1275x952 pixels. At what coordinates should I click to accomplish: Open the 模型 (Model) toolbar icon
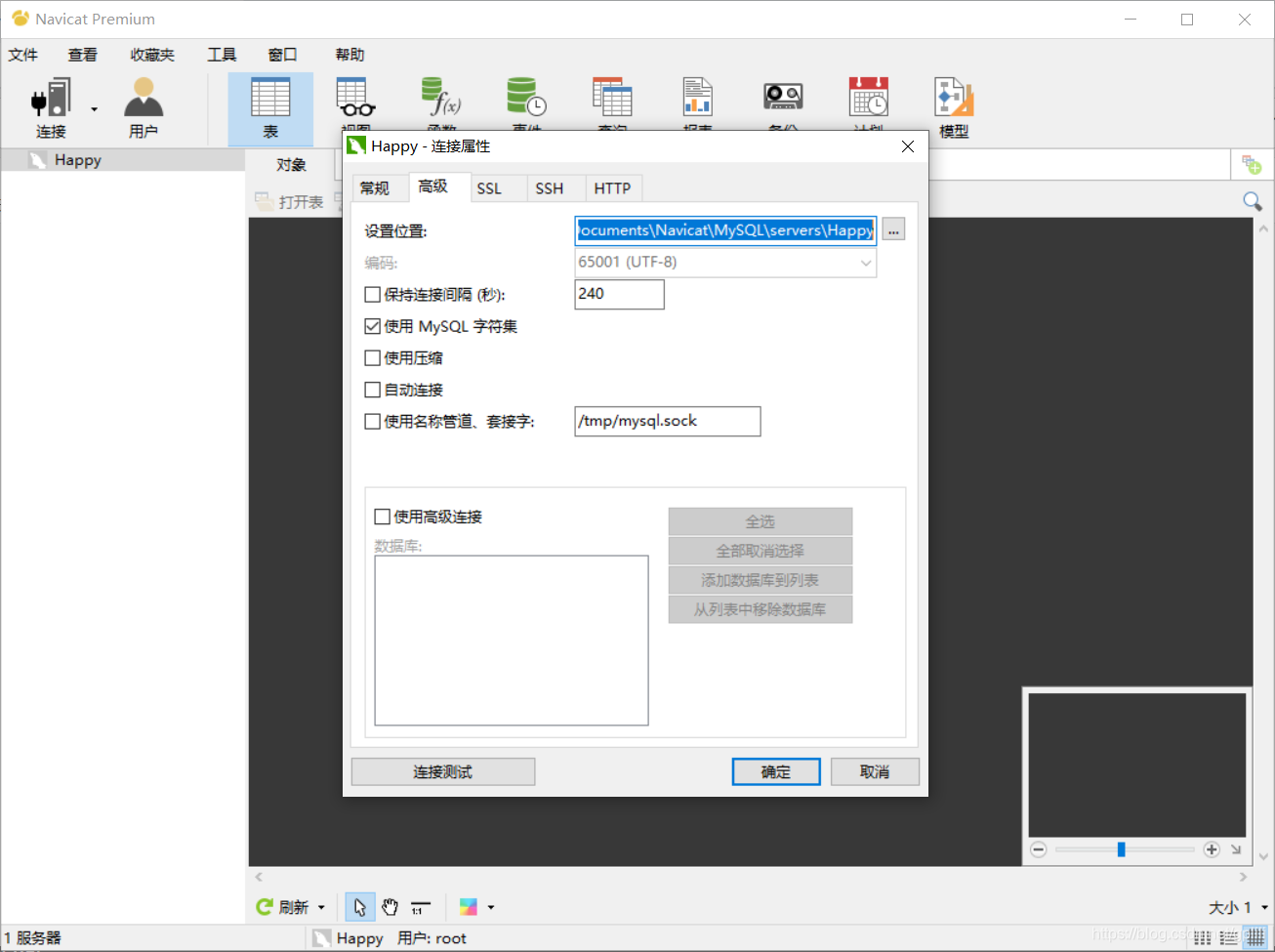[x=954, y=107]
